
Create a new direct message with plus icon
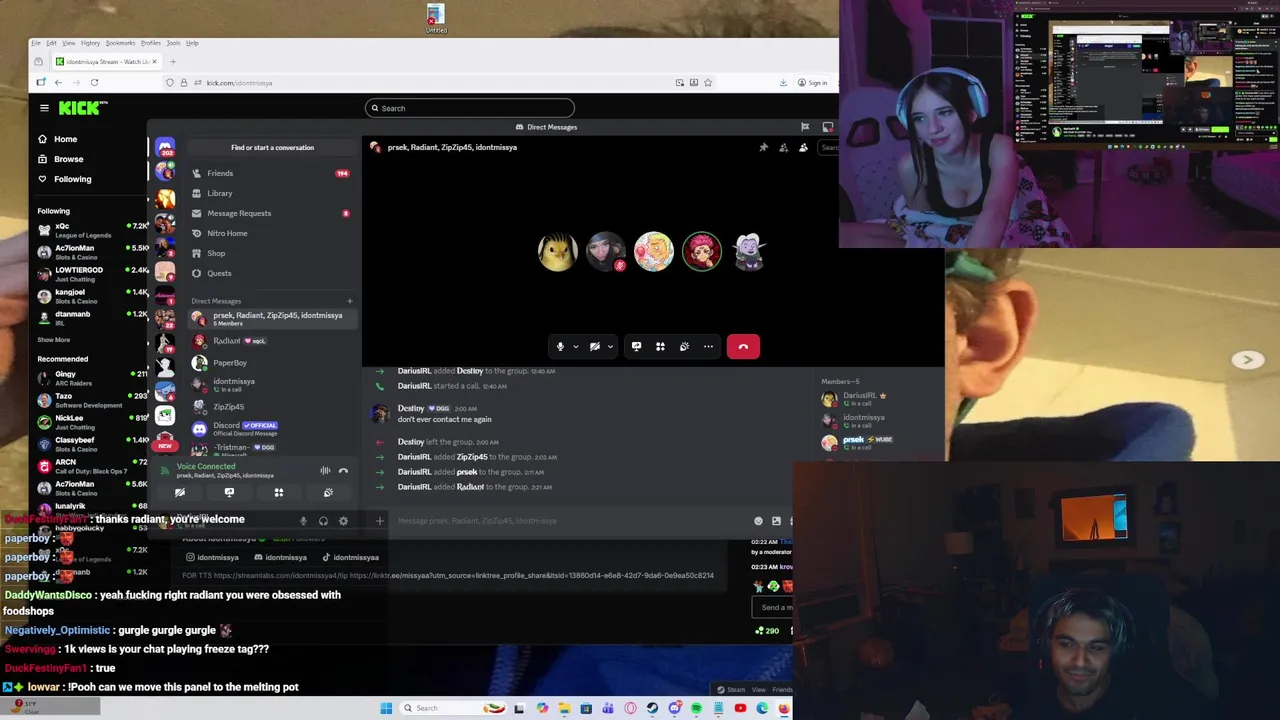click(x=349, y=301)
